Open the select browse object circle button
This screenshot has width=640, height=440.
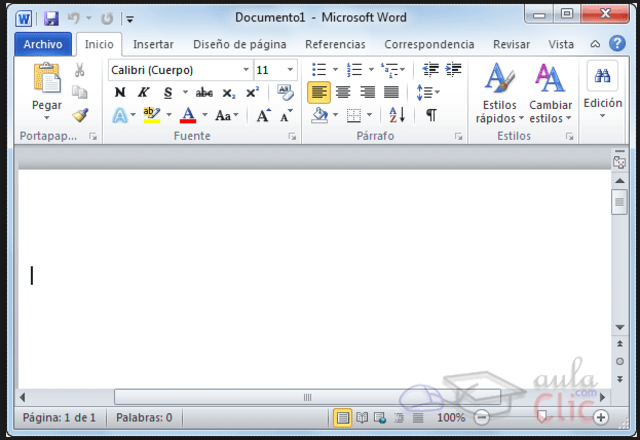(x=620, y=361)
